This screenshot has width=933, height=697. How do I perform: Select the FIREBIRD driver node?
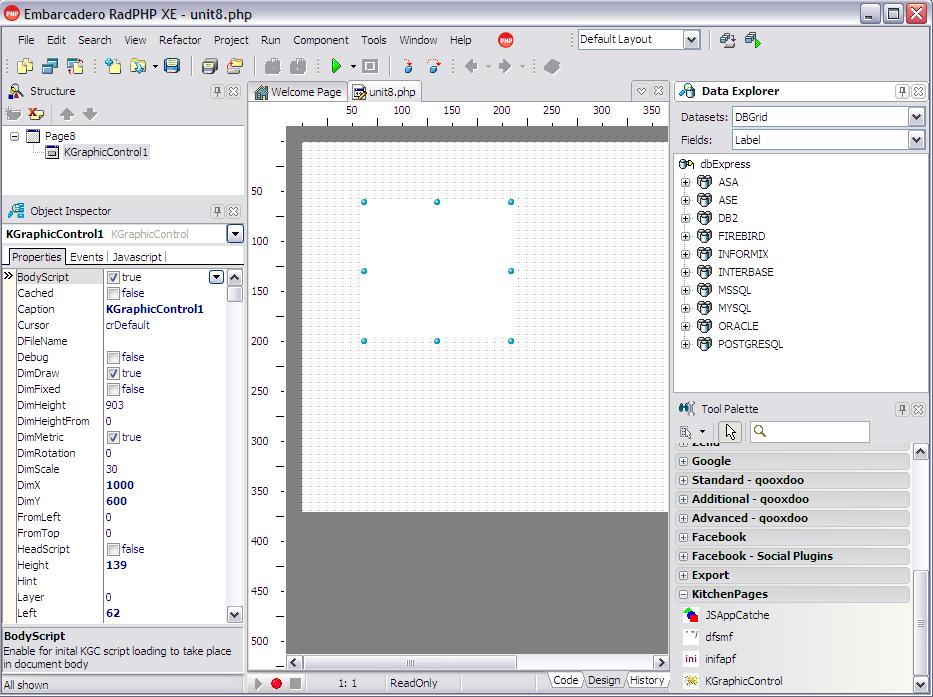741,236
